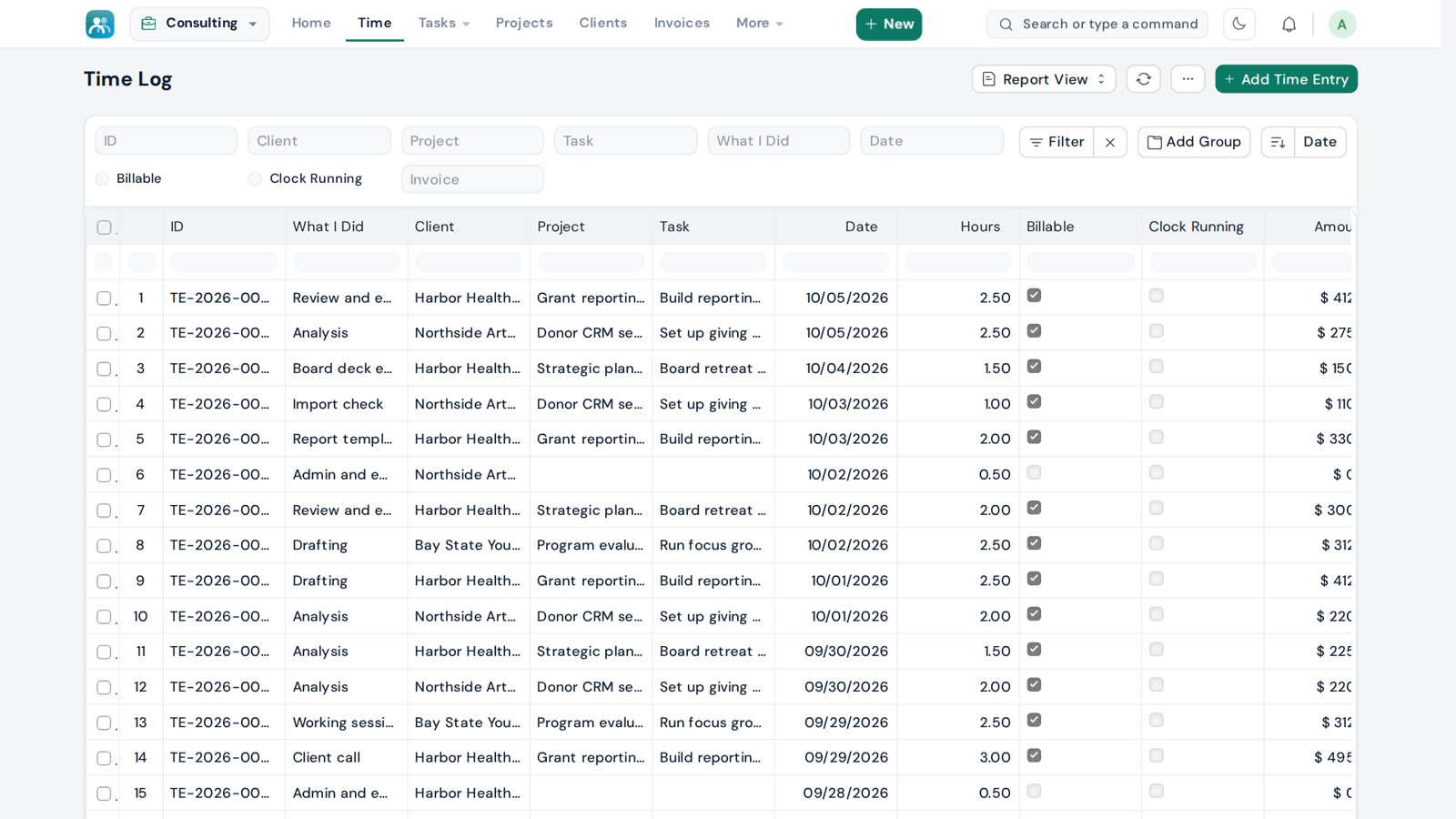Open notifications bell

click(1289, 25)
